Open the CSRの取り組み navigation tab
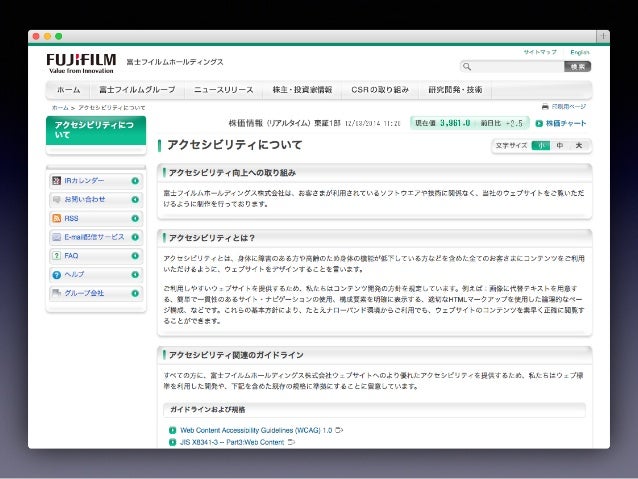638x479 pixels. pos(380,90)
